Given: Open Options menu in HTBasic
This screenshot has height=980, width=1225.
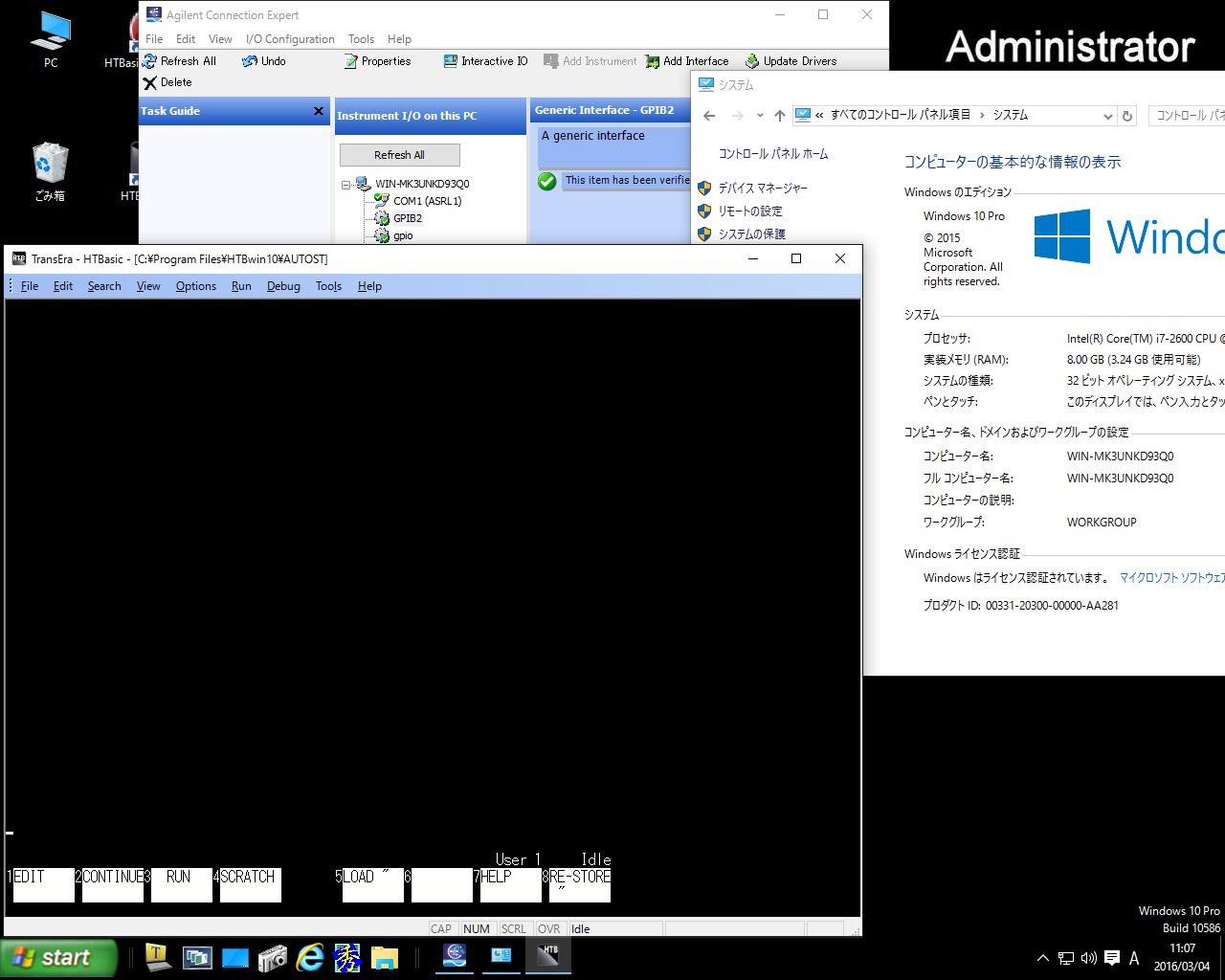Looking at the screenshot, I should [196, 286].
